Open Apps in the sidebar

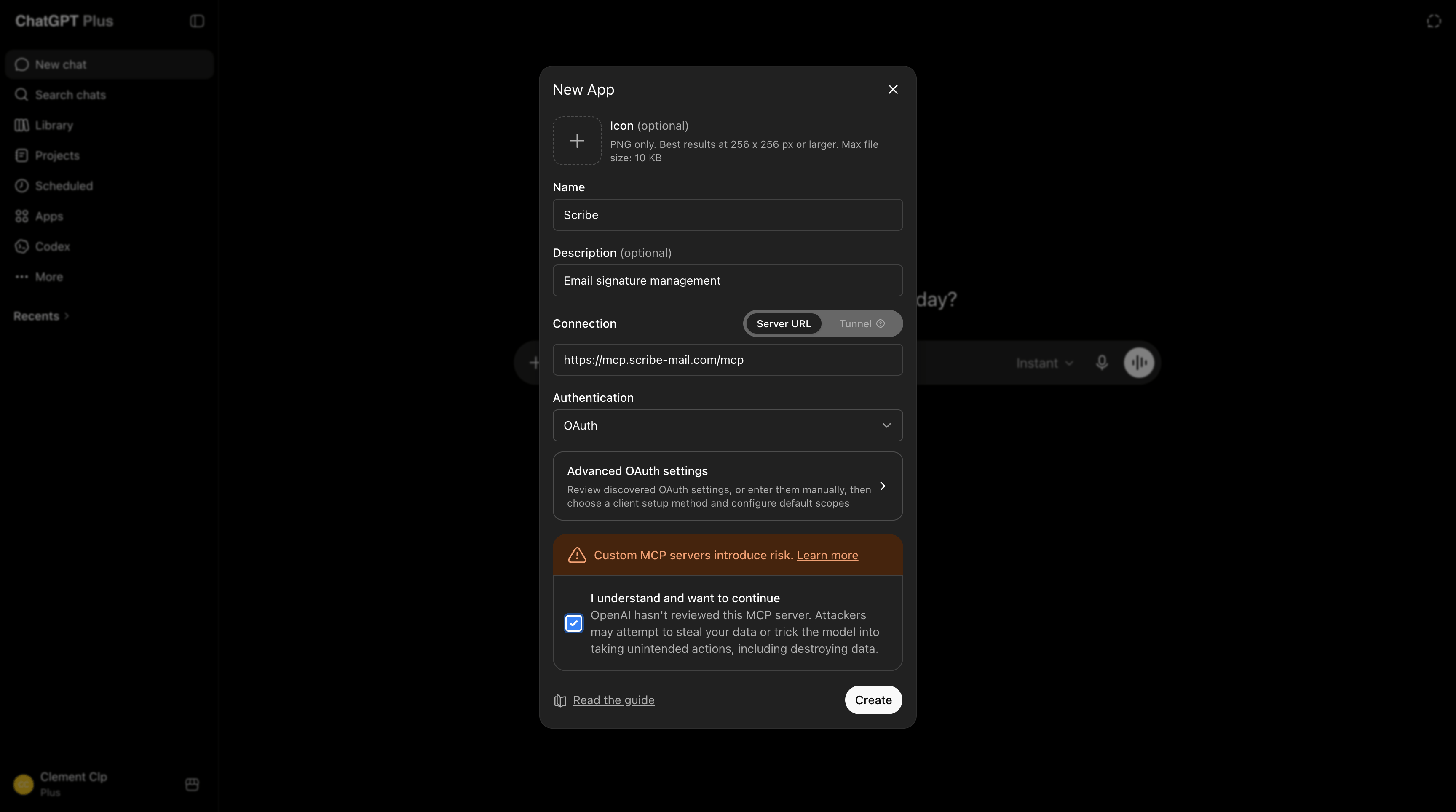[x=109, y=216]
